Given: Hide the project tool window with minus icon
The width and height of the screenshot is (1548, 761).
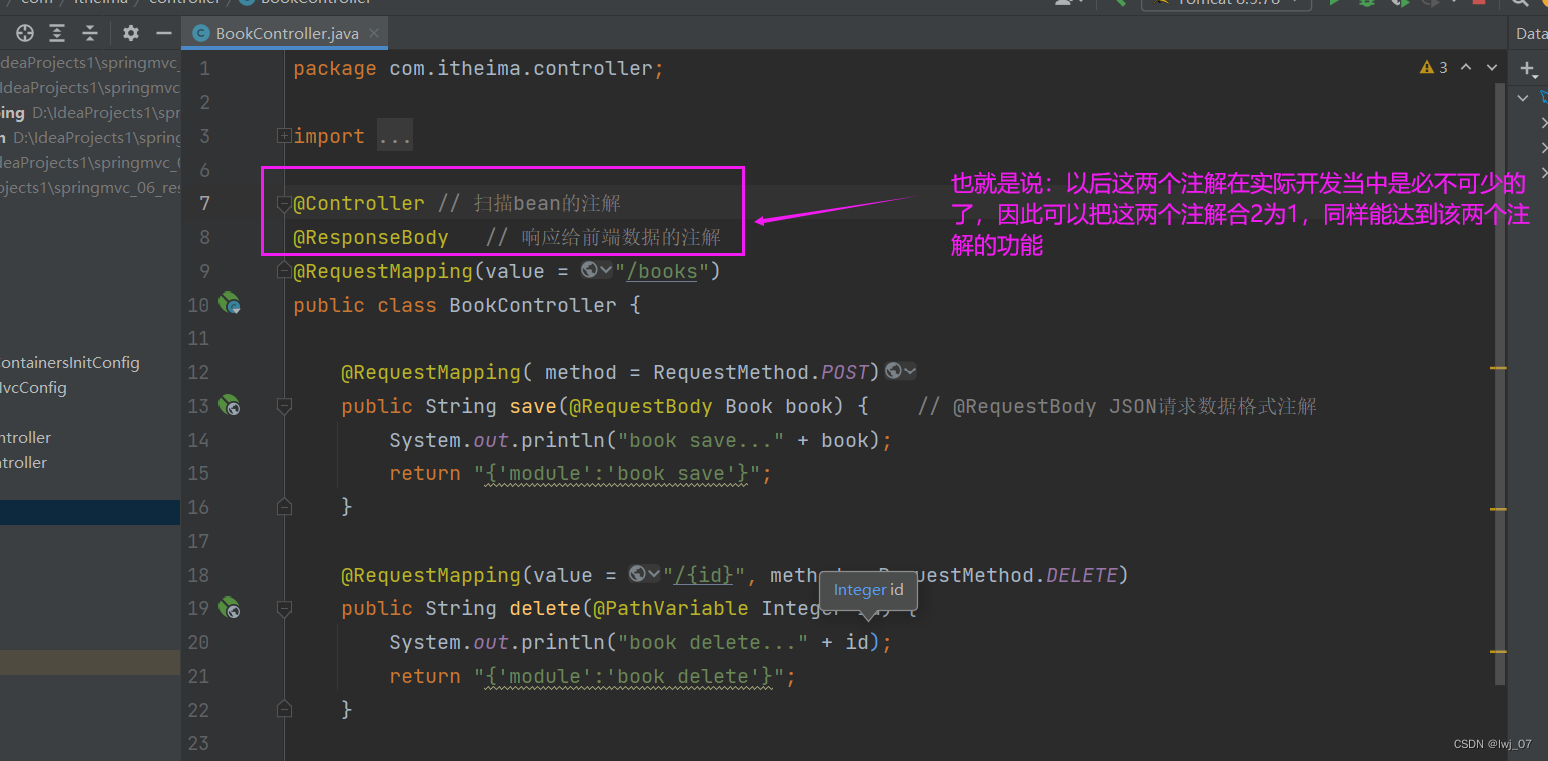Looking at the screenshot, I should (163, 33).
